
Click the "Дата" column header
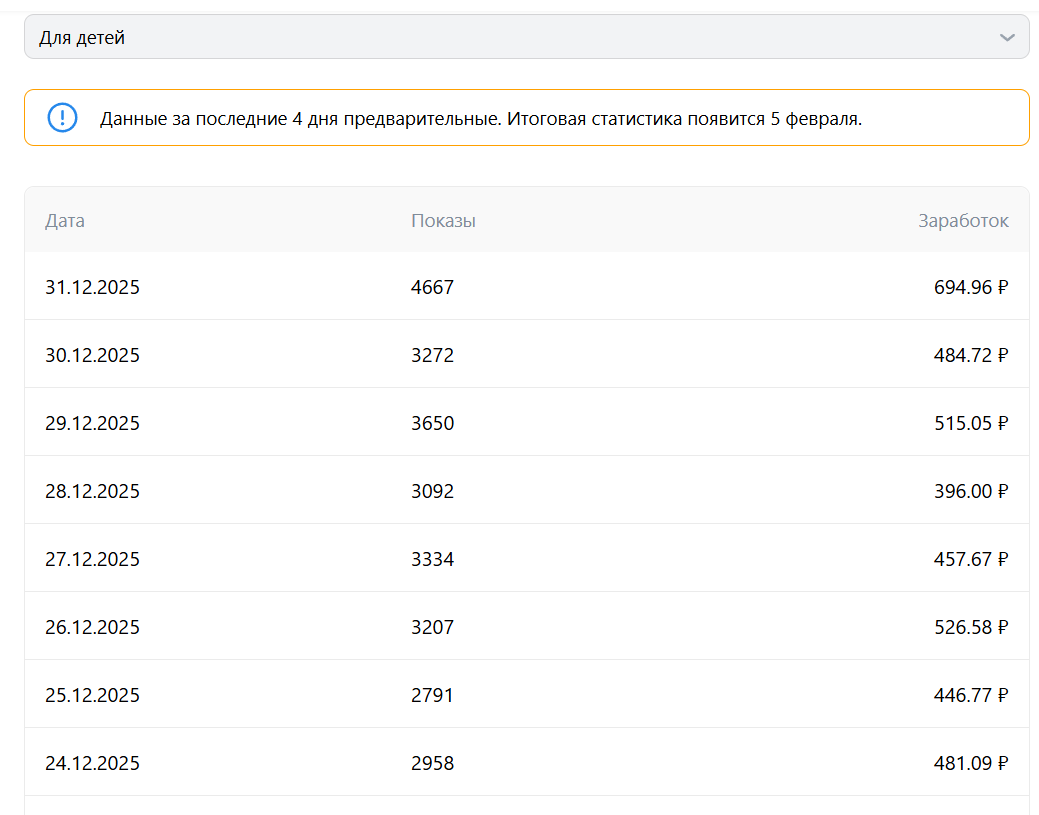65,221
